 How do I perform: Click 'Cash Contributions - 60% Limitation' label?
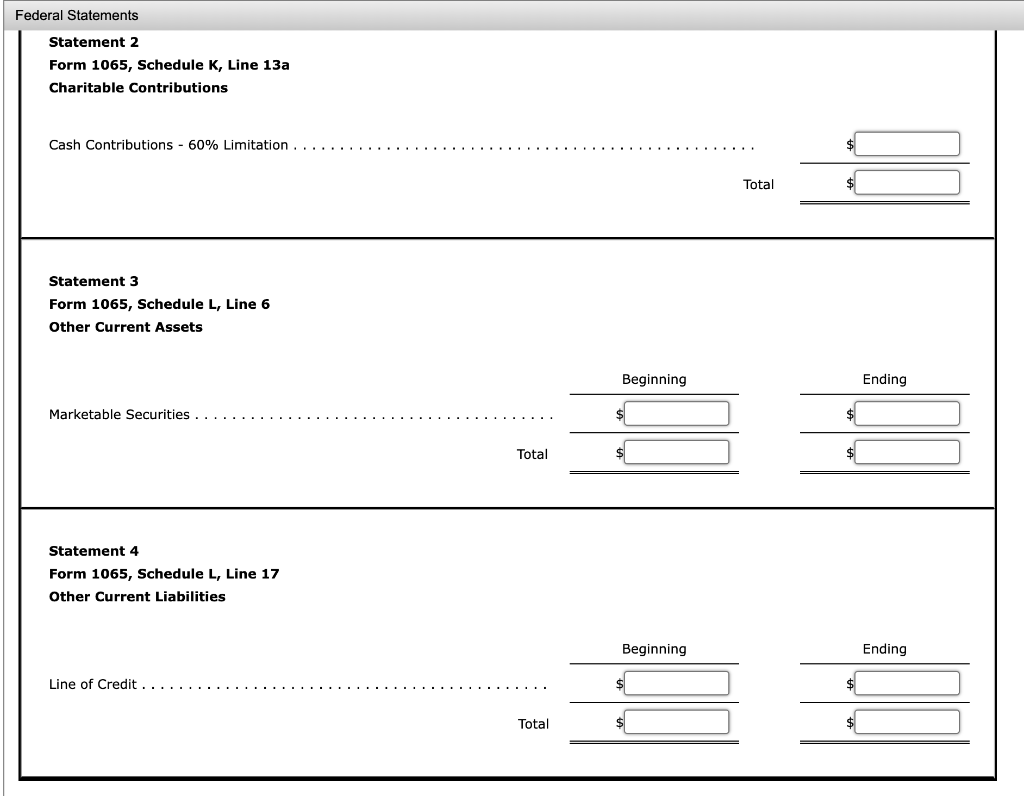coord(168,145)
